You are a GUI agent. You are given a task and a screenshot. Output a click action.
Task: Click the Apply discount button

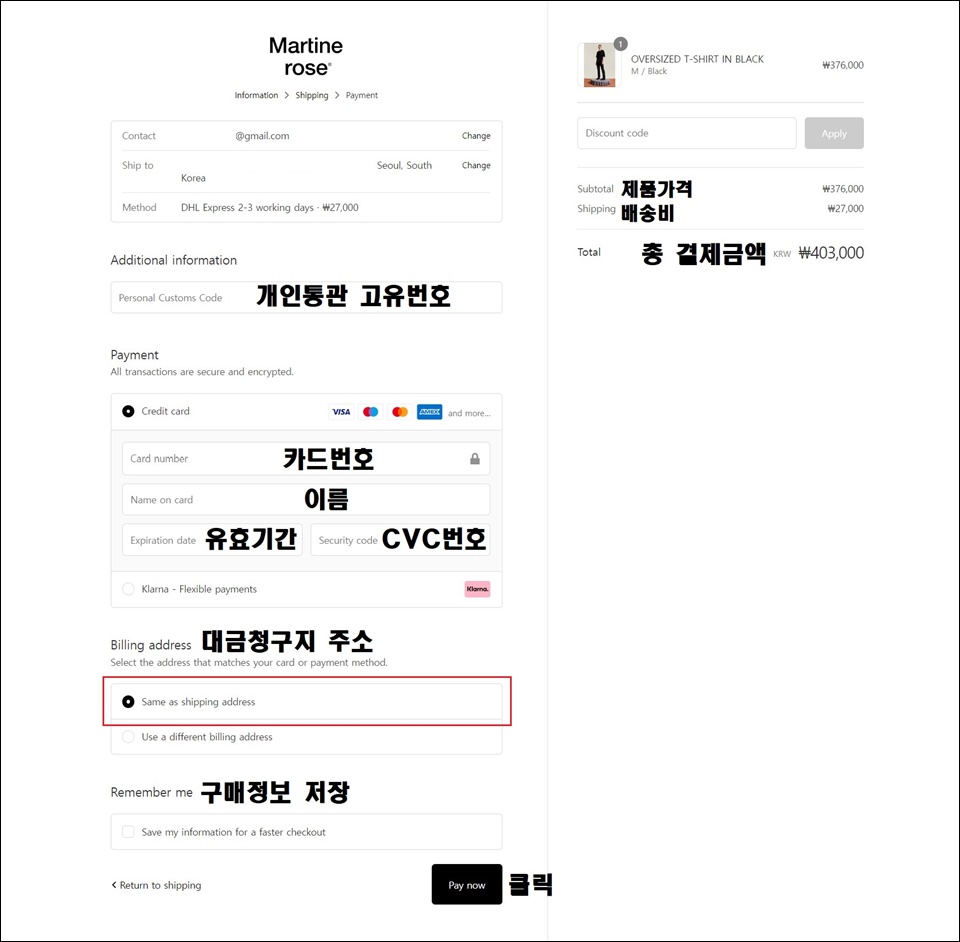click(834, 133)
